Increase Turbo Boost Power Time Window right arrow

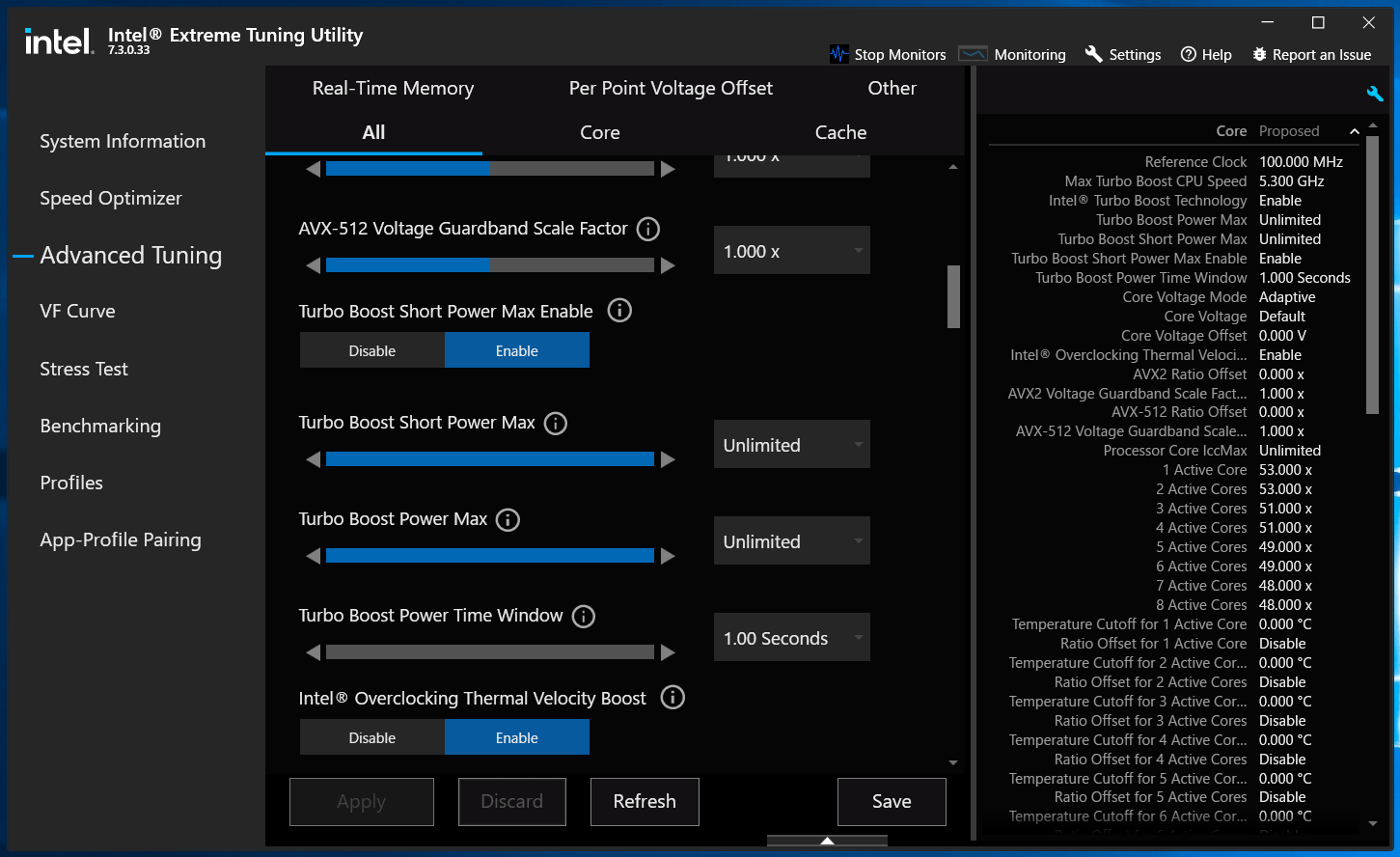(668, 652)
